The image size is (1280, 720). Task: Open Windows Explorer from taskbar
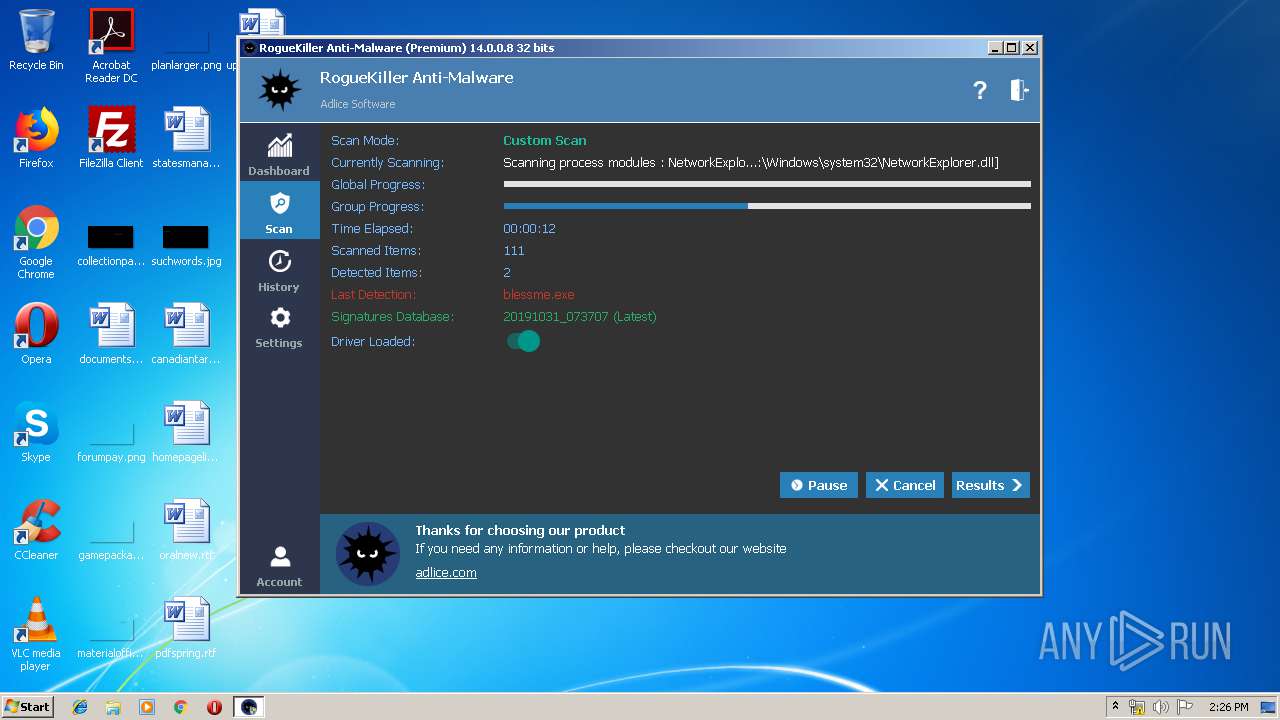[113, 707]
